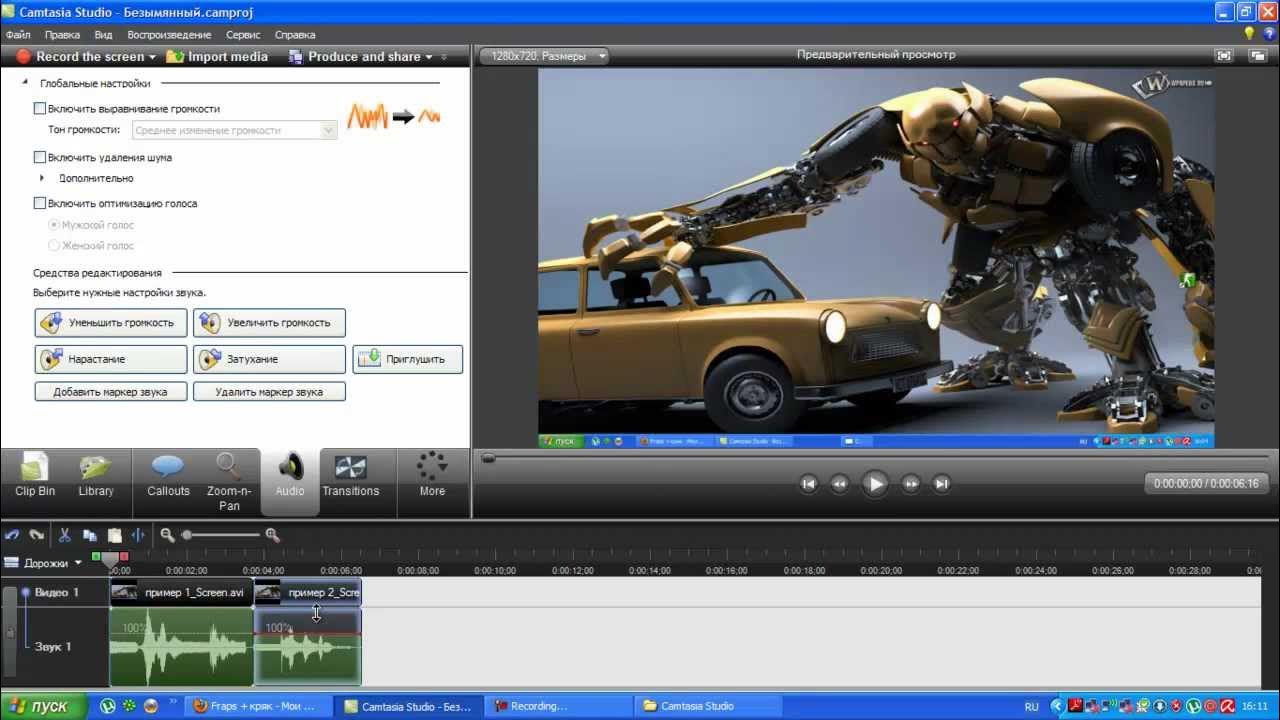The image size is (1280, 720).
Task: Play the preview video
Action: [875, 484]
